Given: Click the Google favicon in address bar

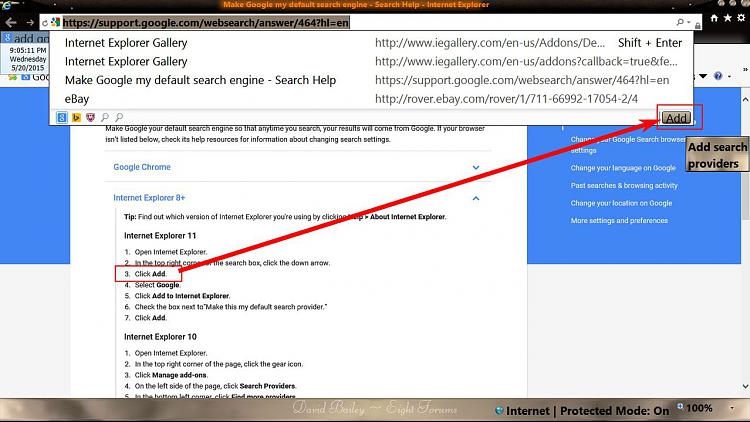Looking at the screenshot, I should tap(55, 22).
